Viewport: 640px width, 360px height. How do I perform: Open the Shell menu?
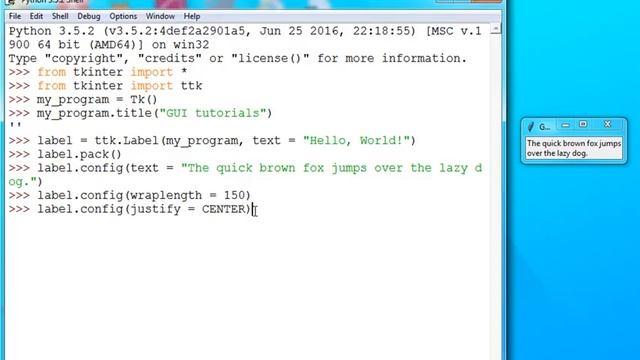coord(60,16)
